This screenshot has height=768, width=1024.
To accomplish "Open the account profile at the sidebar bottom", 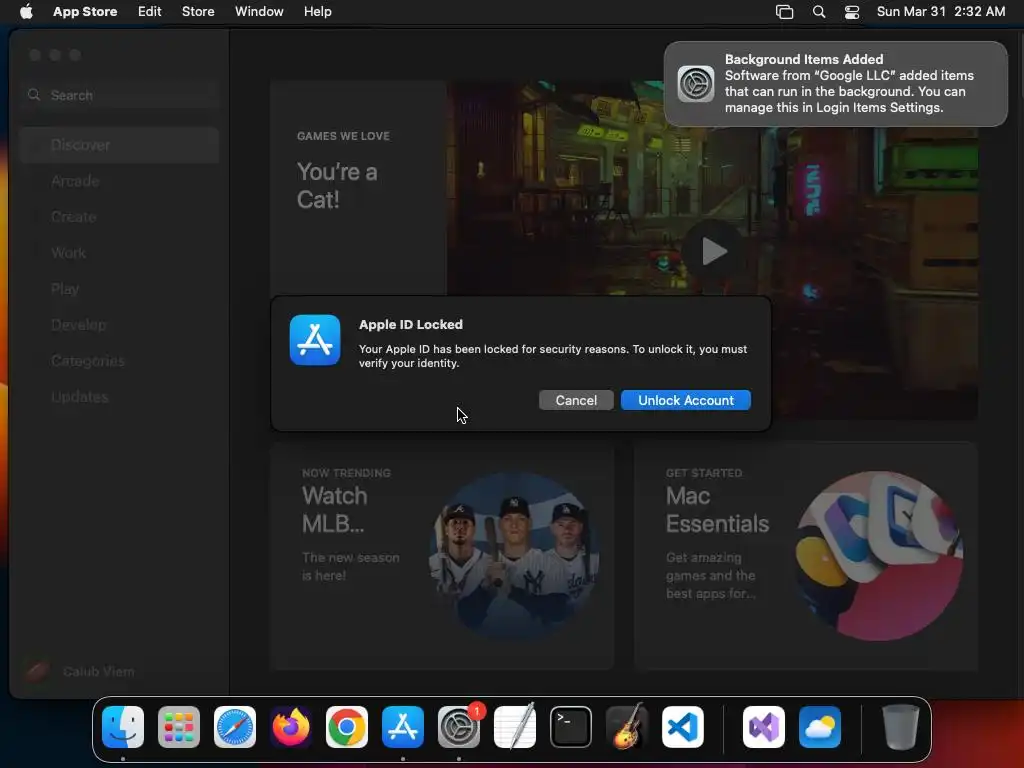I will tap(82, 671).
